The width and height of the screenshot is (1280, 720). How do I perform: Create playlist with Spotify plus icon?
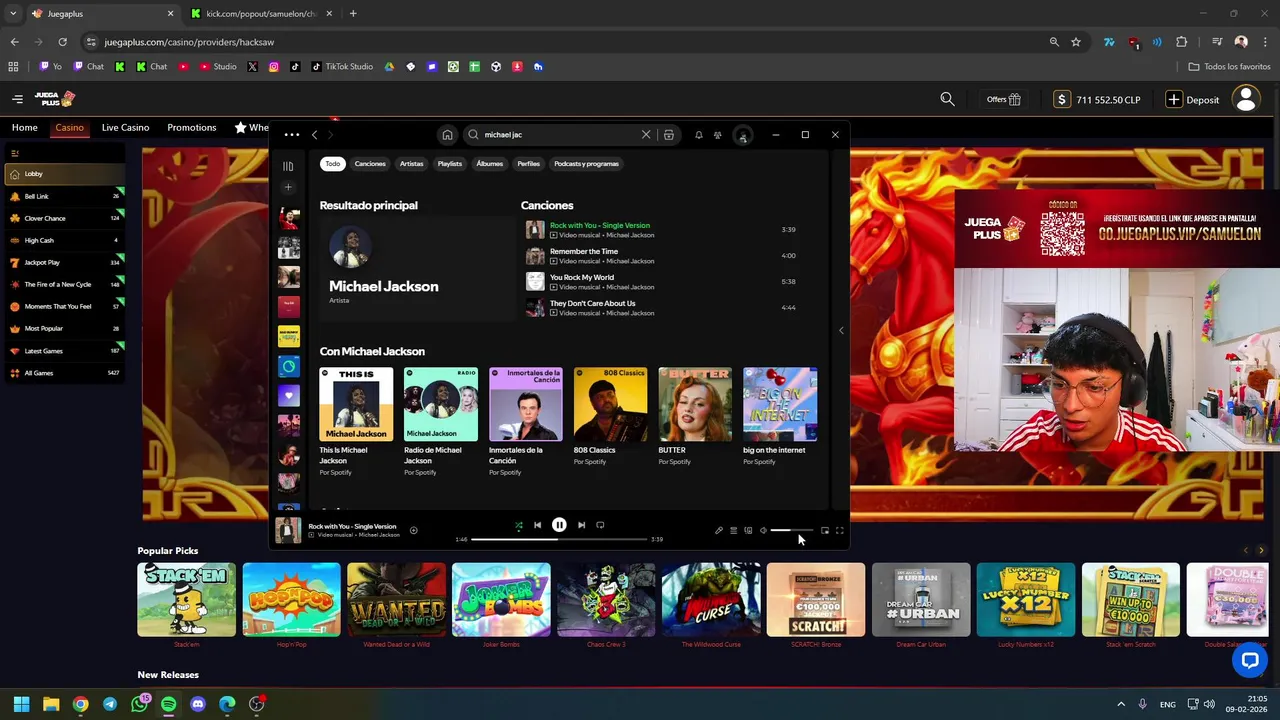point(288,187)
